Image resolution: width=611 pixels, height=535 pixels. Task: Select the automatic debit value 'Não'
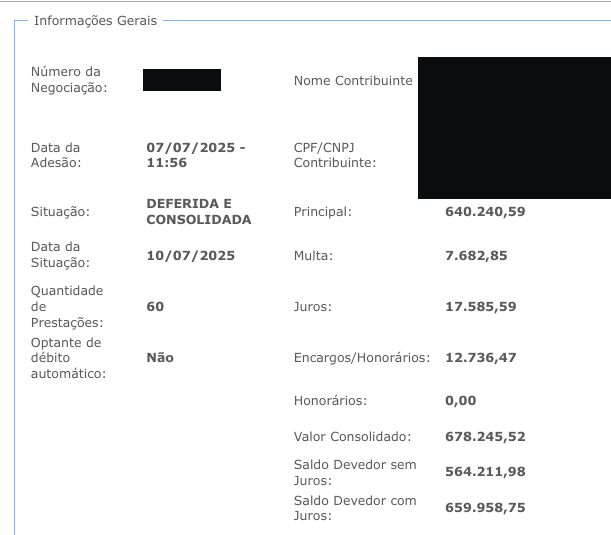tap(160, 358)
